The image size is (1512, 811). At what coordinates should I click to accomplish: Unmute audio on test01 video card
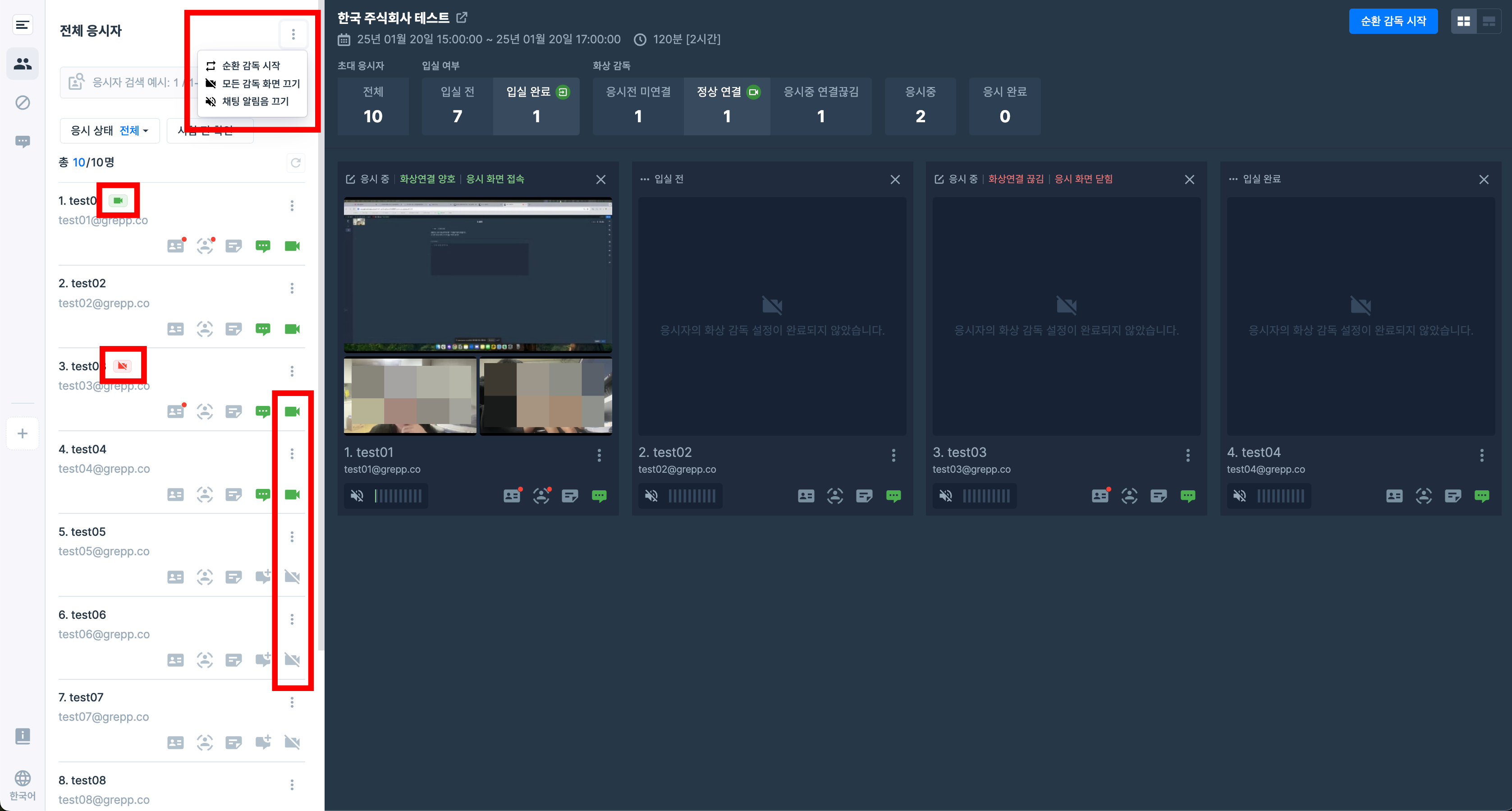(x=357, y=496)
